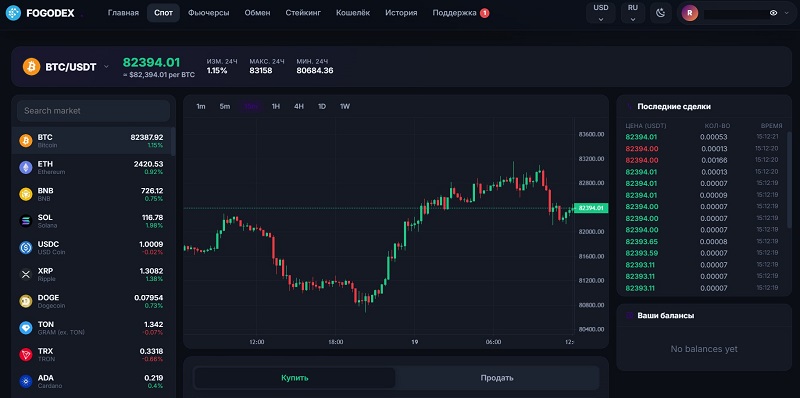This screenshot has width=800, height=398.
Task: Toggle balance visibility eye icon
Action: pos(773,13)
